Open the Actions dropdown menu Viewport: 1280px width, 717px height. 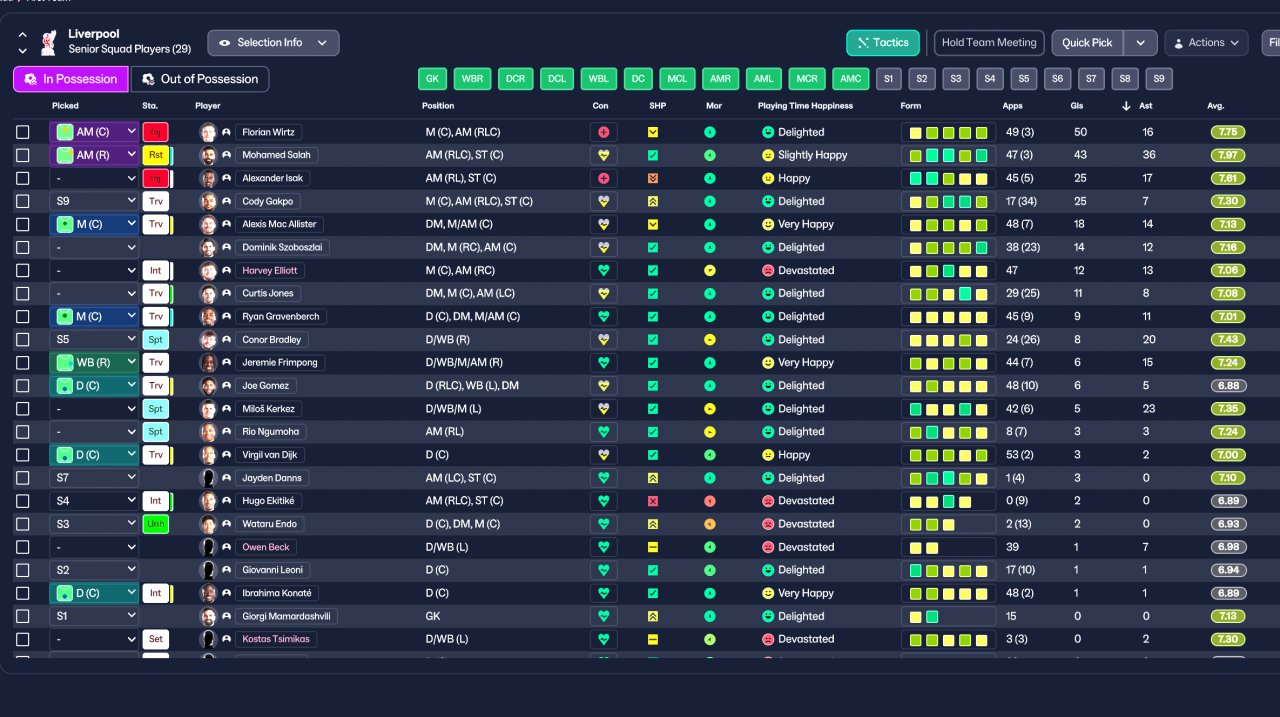point(1206,43)
